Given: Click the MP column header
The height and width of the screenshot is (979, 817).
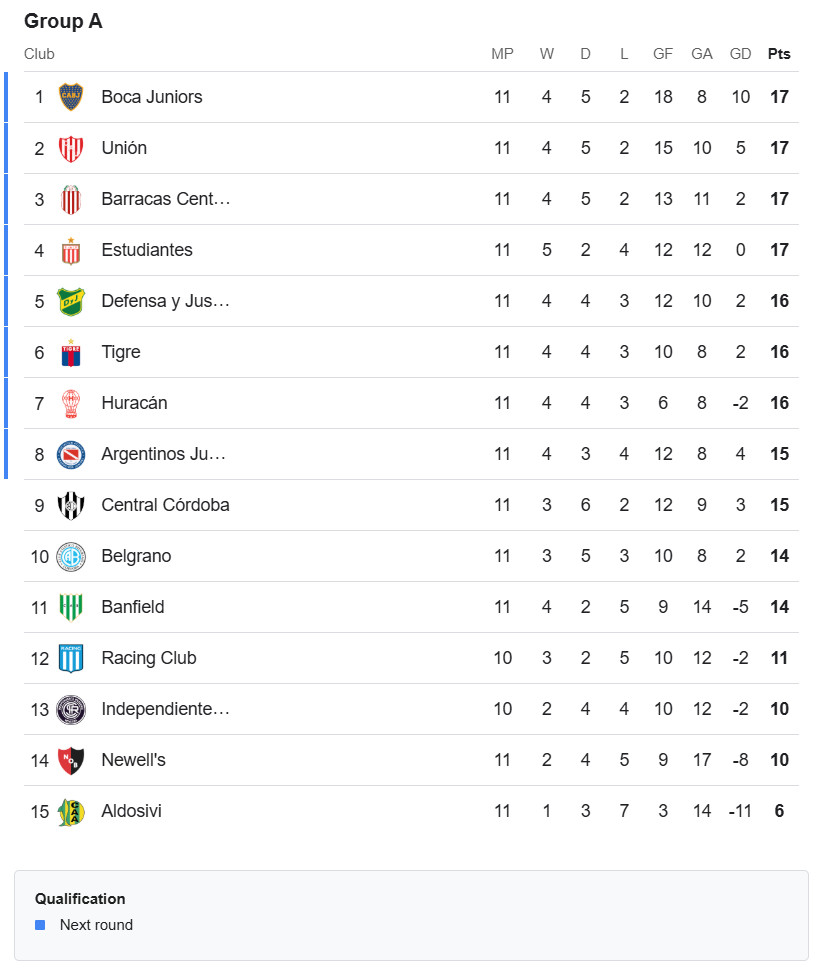Looking at the screenshot, I should point(502,54).
